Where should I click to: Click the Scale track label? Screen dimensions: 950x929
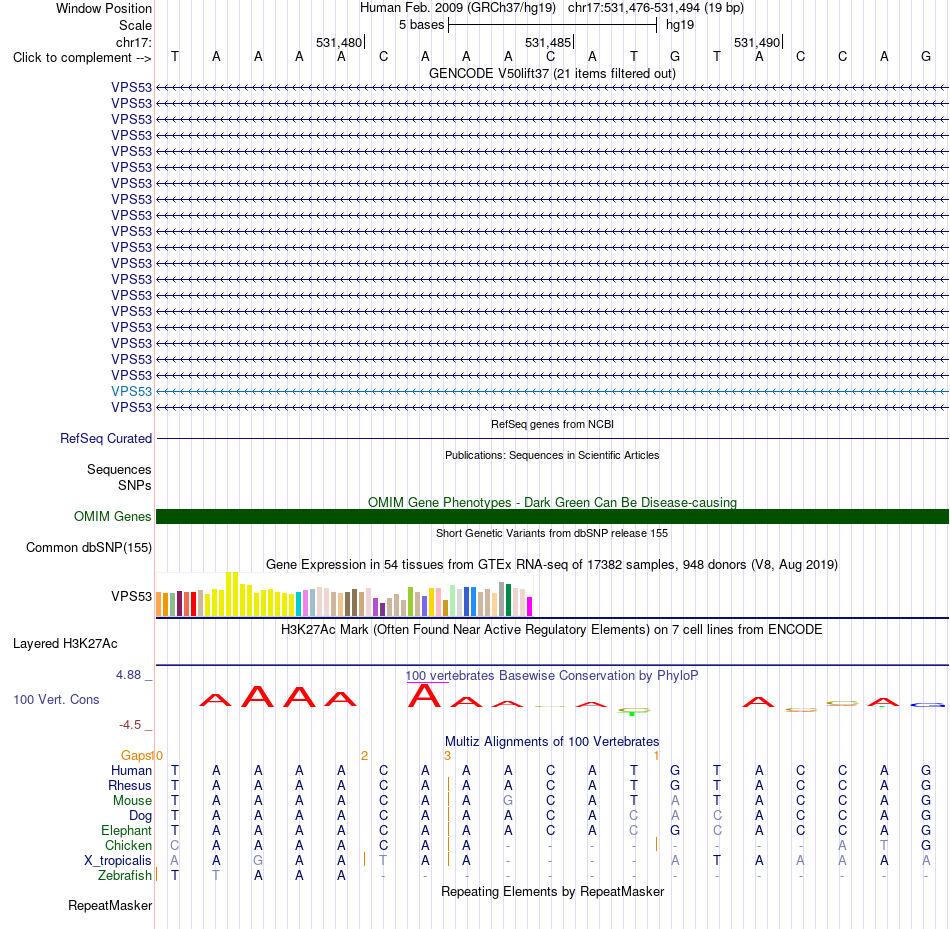pyautogui.click(x=135, y=25)
